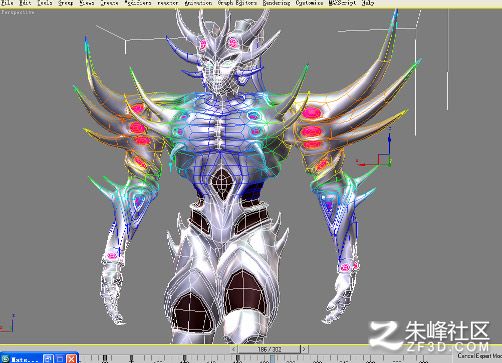502x363 pixels.
Task: Open the Rendering menu
Action: click(x=276, y=3)
